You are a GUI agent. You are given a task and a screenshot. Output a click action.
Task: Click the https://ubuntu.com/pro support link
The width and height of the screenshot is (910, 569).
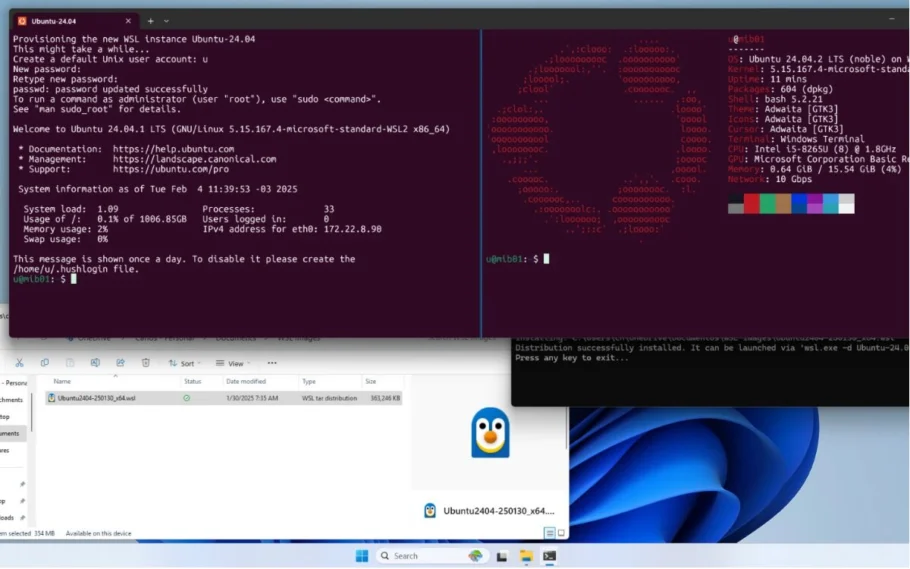[x=171, y=169]
